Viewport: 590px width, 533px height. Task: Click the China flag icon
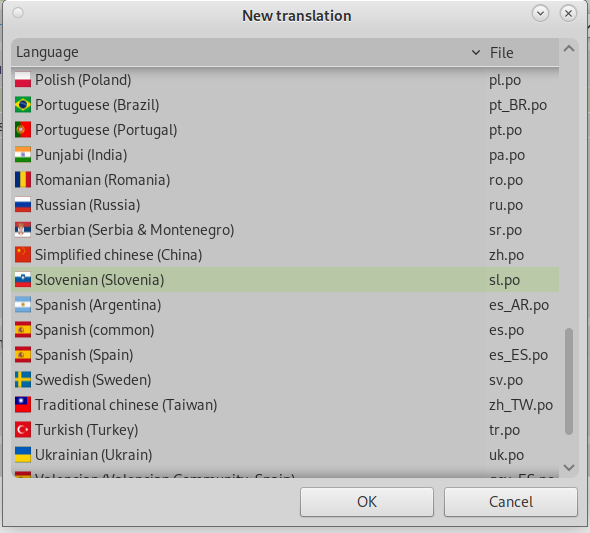pyautogui.click(x=23, y=255)
